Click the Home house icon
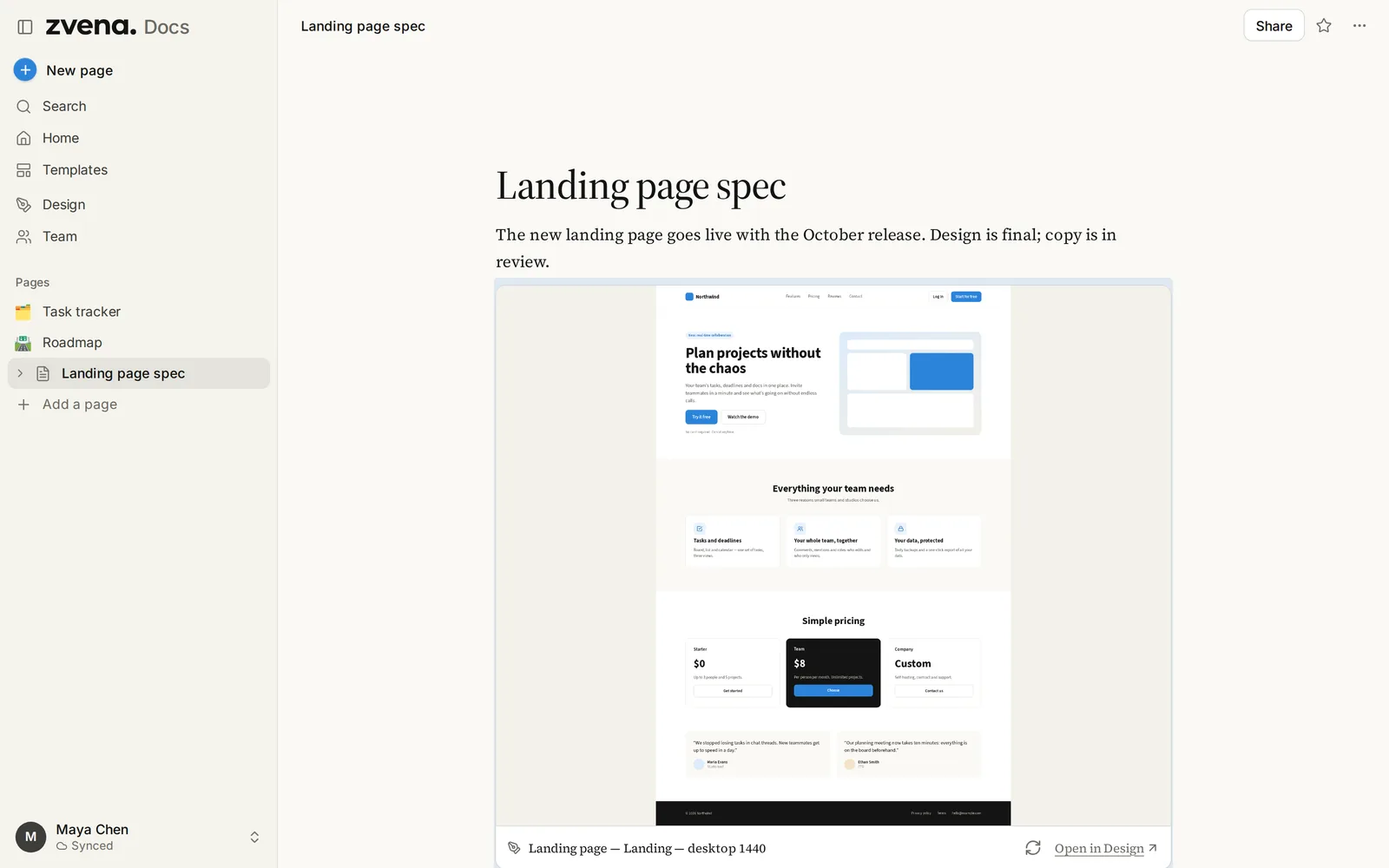This screenshot has width=1389, height=868. [23, 138]
